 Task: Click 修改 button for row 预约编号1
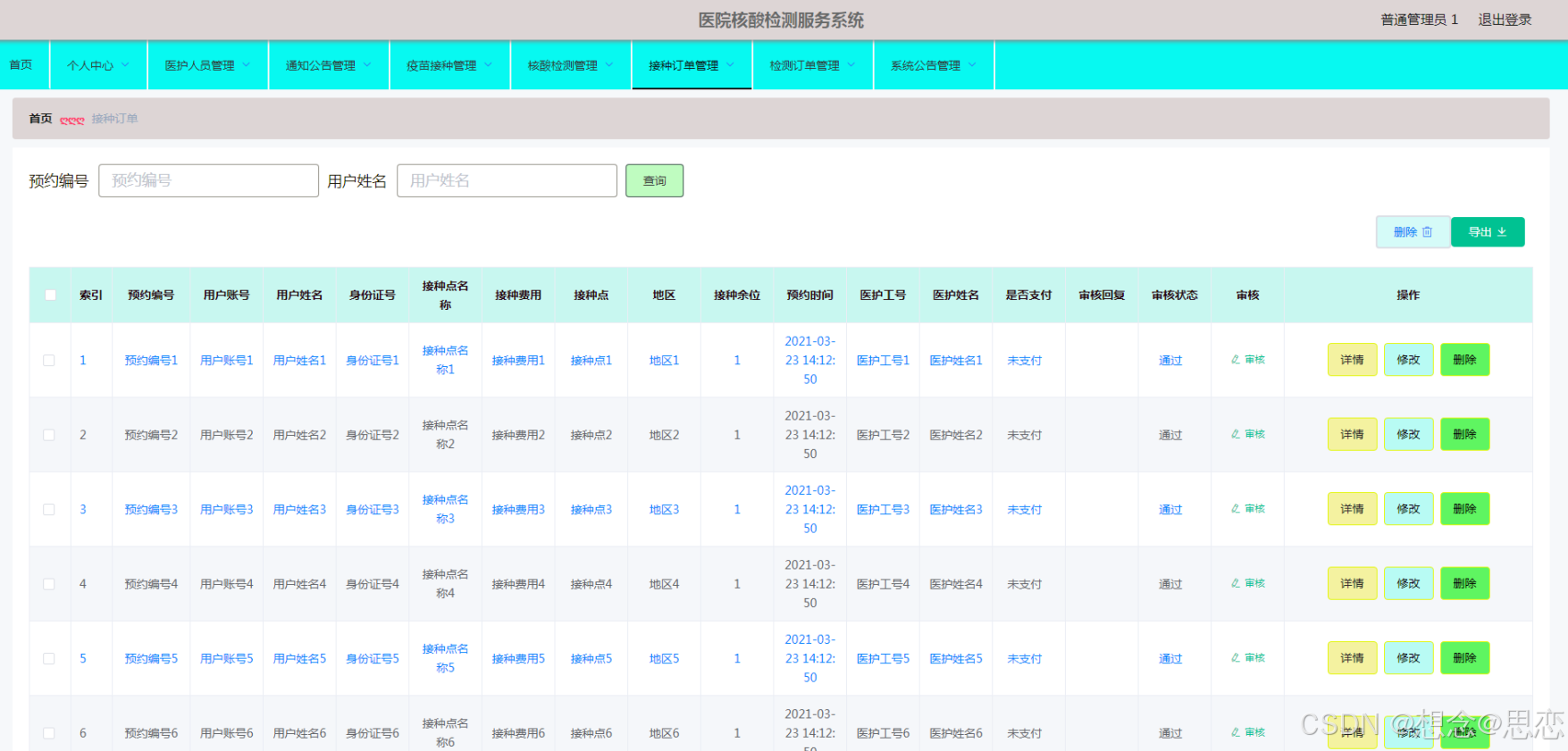(x=1408, y=360)
